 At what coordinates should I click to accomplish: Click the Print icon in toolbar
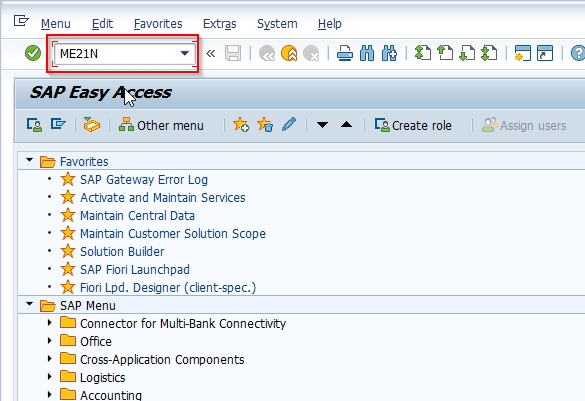click(345, 53)
